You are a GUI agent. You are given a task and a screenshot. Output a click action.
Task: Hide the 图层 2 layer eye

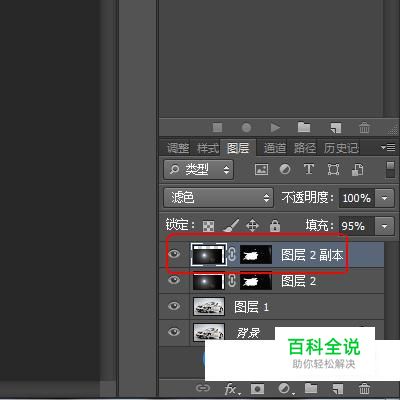174,280
